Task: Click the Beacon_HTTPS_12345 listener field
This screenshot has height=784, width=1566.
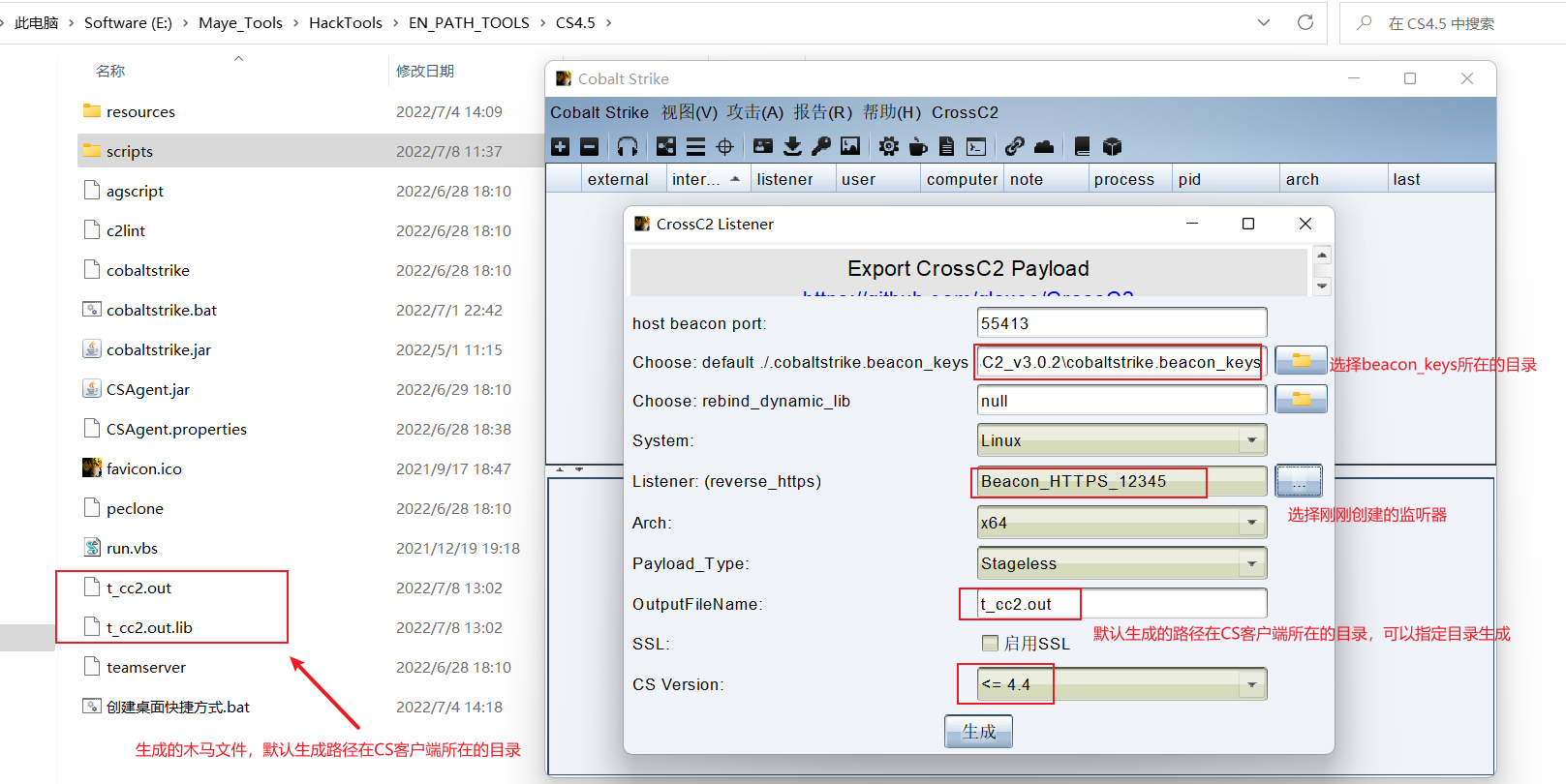Action: 1122,481
